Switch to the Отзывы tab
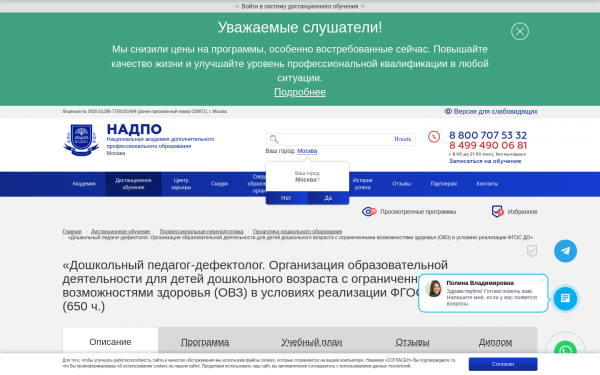 (412, 342)
